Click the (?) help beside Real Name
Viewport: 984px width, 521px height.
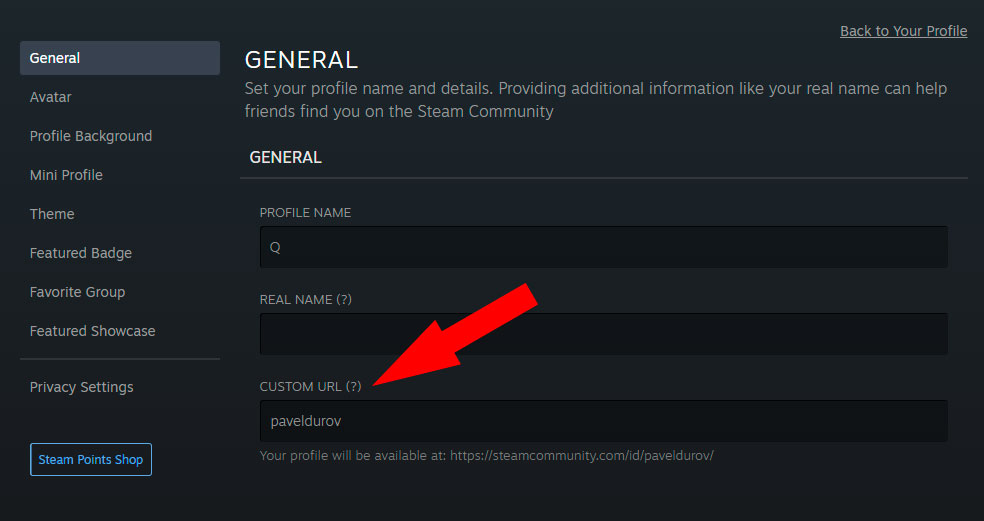(x=344, y=299)
